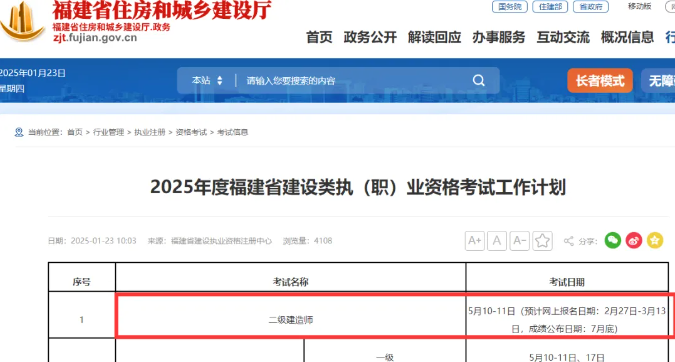
Task: Click the 无障碍 accessibility button
Action: [659, 80]
